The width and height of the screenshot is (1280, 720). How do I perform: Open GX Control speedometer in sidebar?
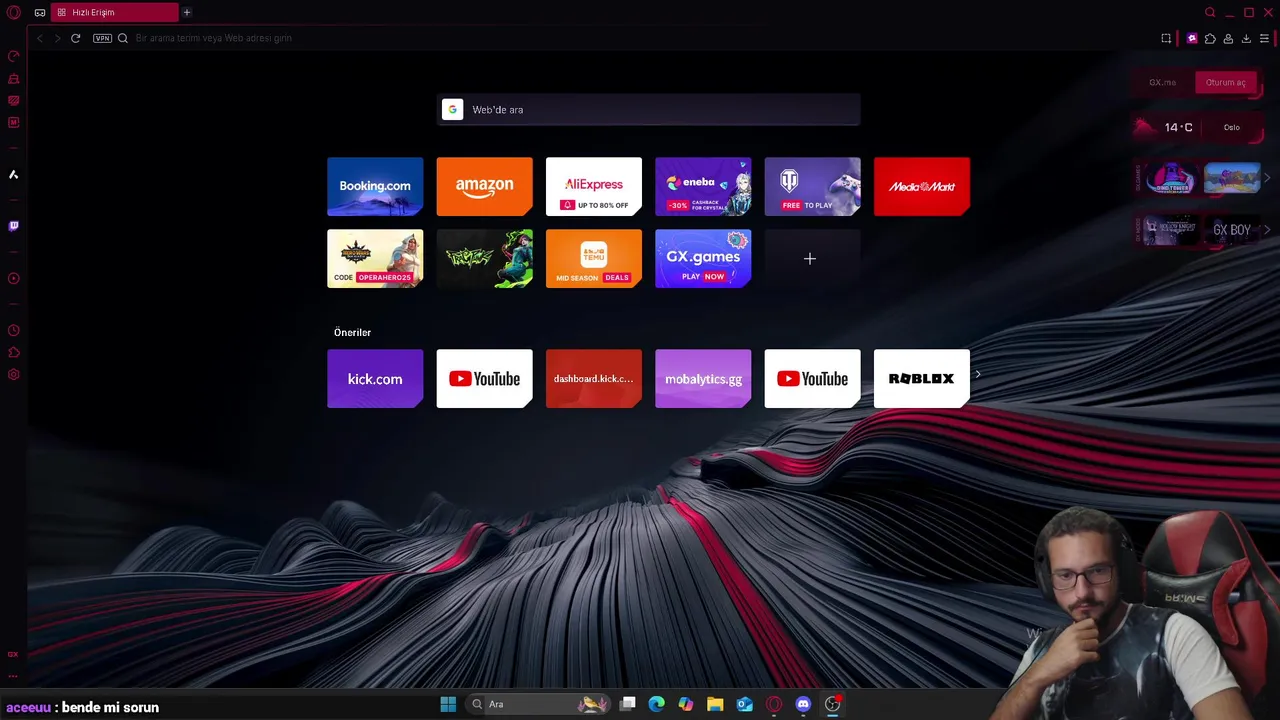14,56
